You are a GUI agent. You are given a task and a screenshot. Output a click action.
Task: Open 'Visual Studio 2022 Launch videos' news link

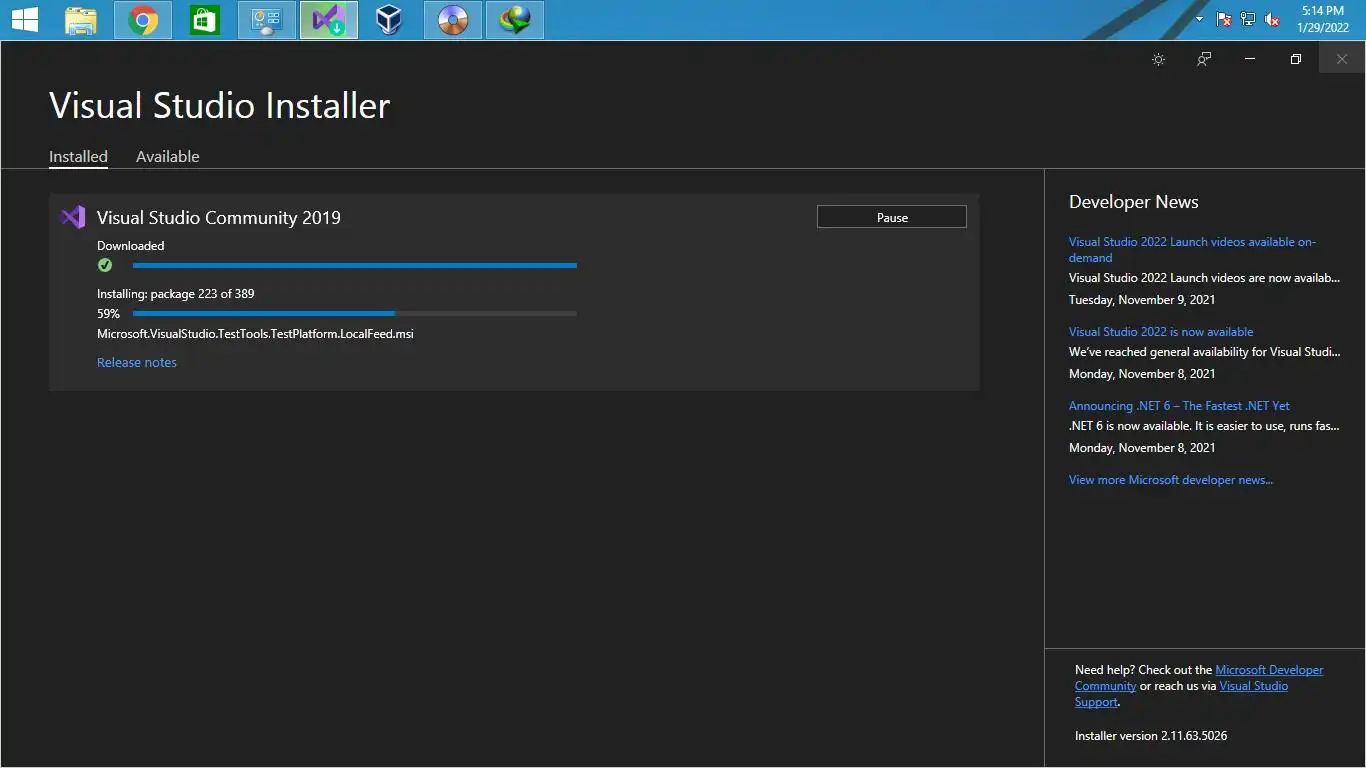coord(1192,249)
